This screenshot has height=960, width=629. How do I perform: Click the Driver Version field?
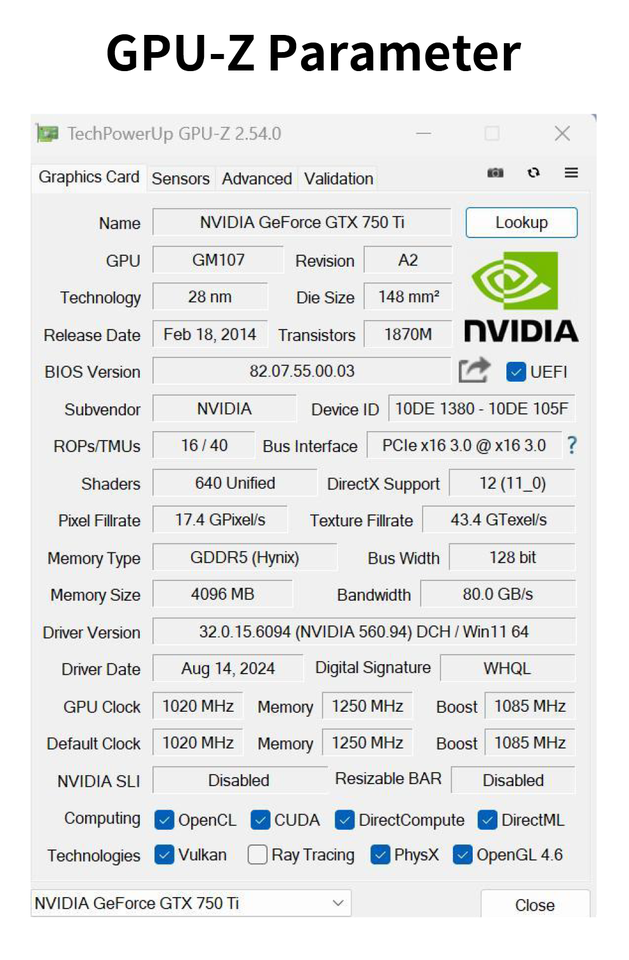click(363, 632)
